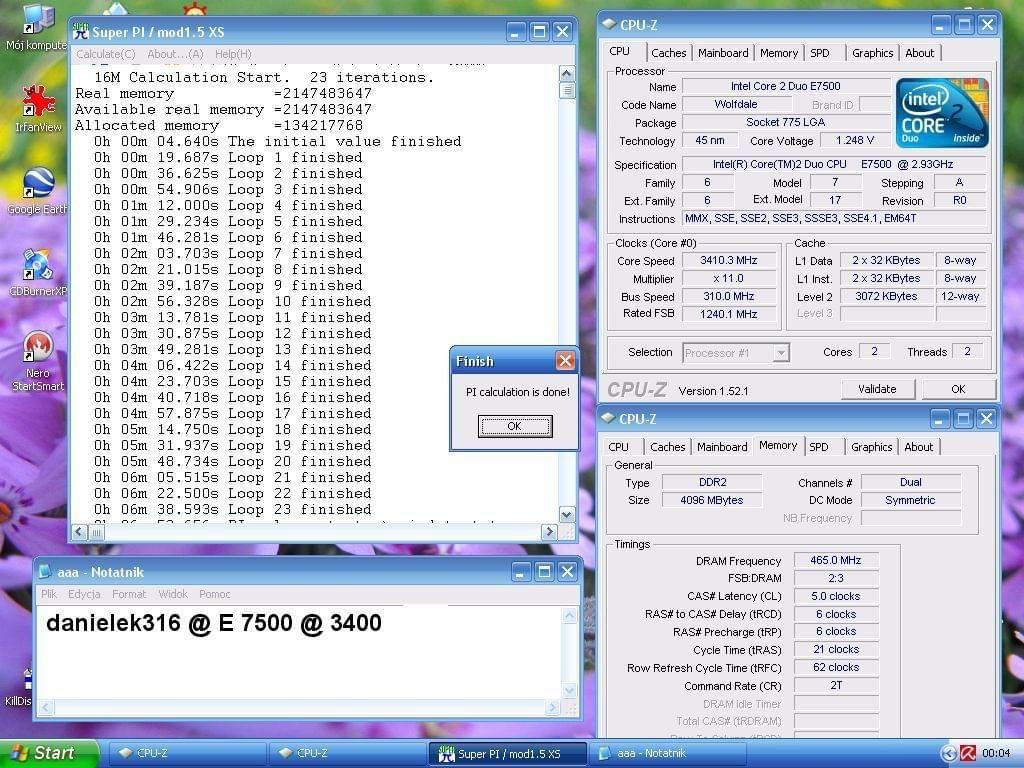Switch to CPU tab in lower CPU-Z
Viewport: 1024px width, 768px height.
618,447
